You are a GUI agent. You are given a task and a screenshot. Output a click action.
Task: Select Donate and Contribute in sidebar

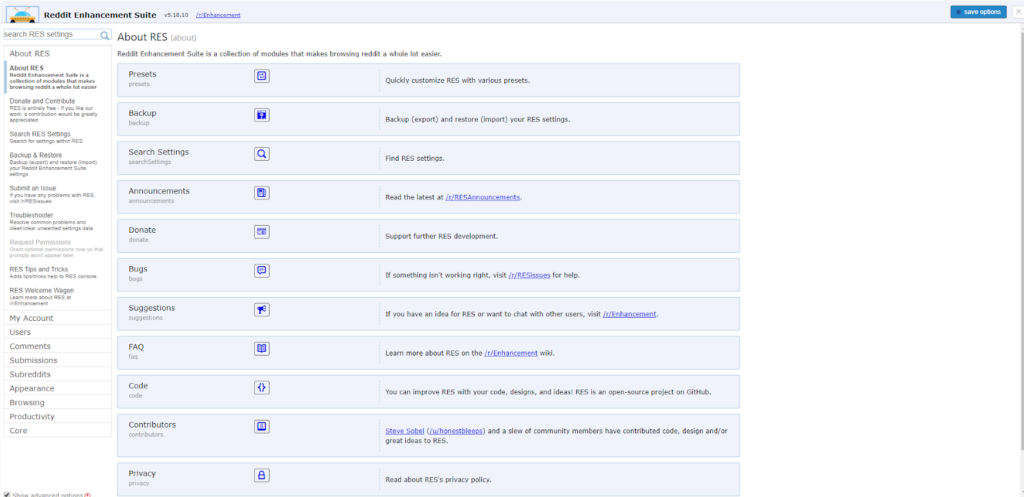[42, 101]
